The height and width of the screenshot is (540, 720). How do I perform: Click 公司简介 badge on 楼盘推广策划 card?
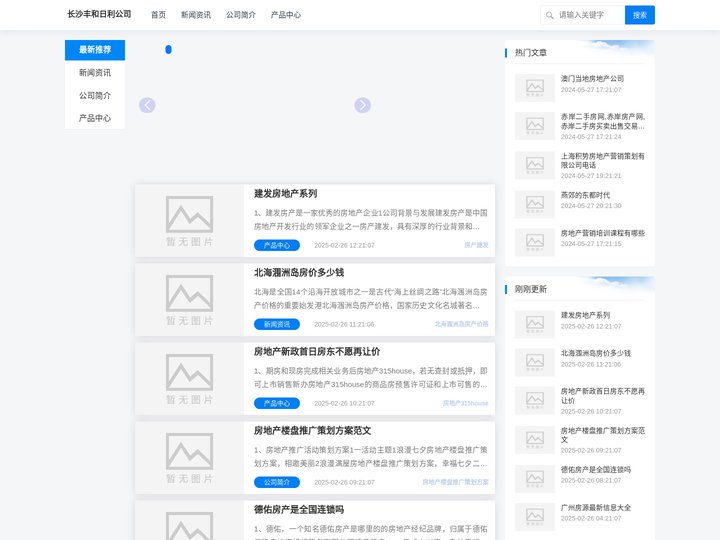[277, 482]
